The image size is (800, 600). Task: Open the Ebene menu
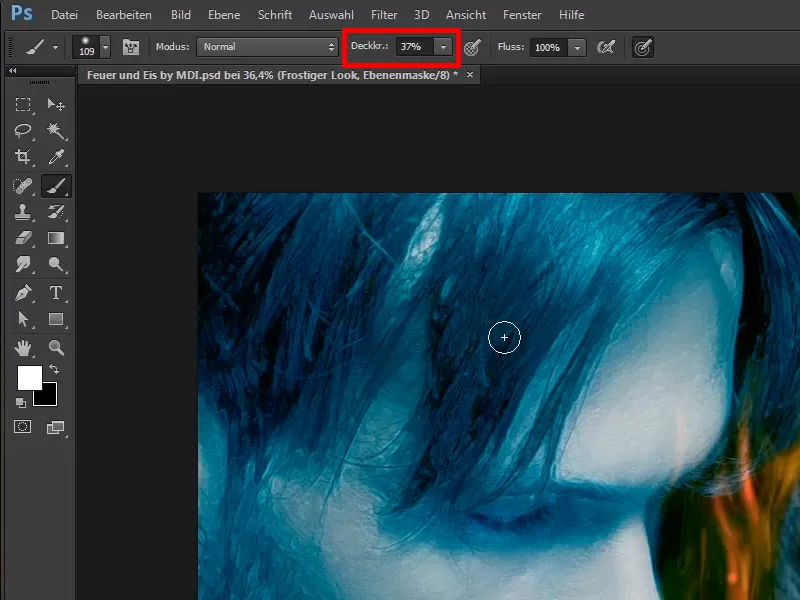coord(224,15)
